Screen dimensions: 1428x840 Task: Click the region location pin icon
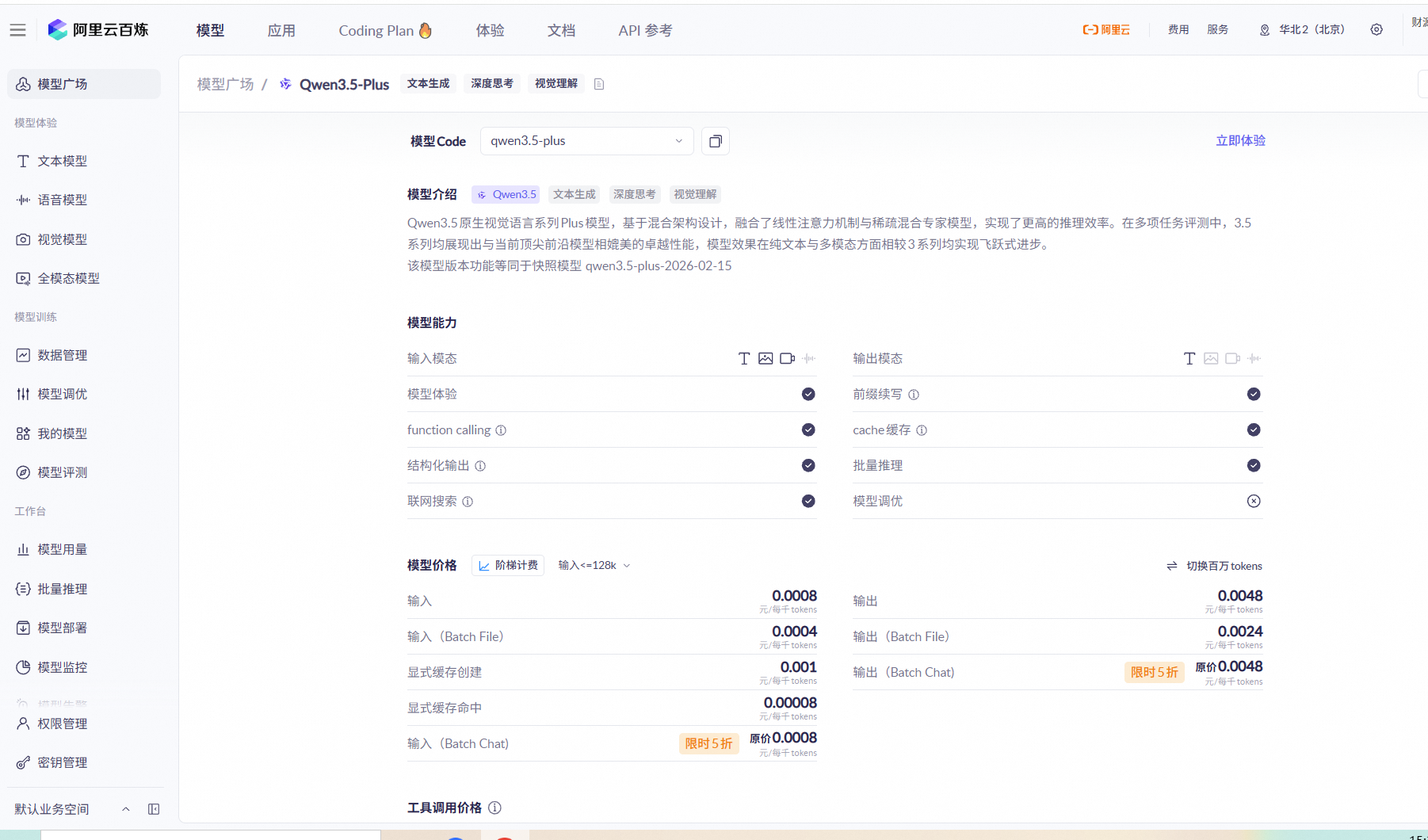click(x=1265, y=30)
